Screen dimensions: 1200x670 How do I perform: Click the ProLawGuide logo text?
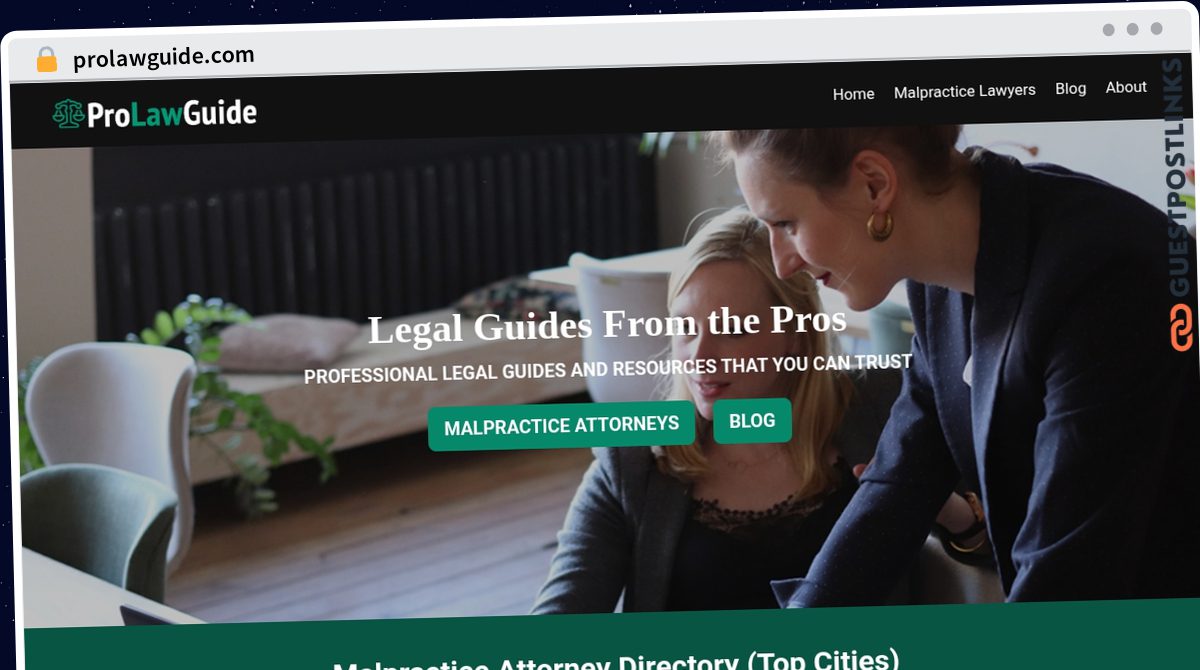coord(171,114)
